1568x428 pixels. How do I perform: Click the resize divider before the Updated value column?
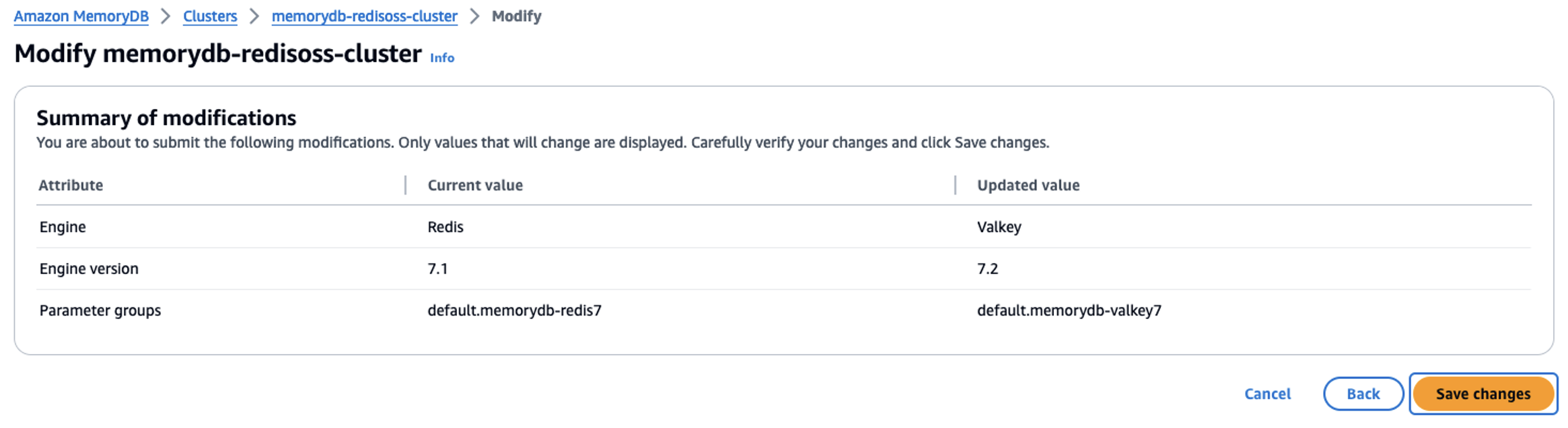pyautogui.click(x=955, y=185)
